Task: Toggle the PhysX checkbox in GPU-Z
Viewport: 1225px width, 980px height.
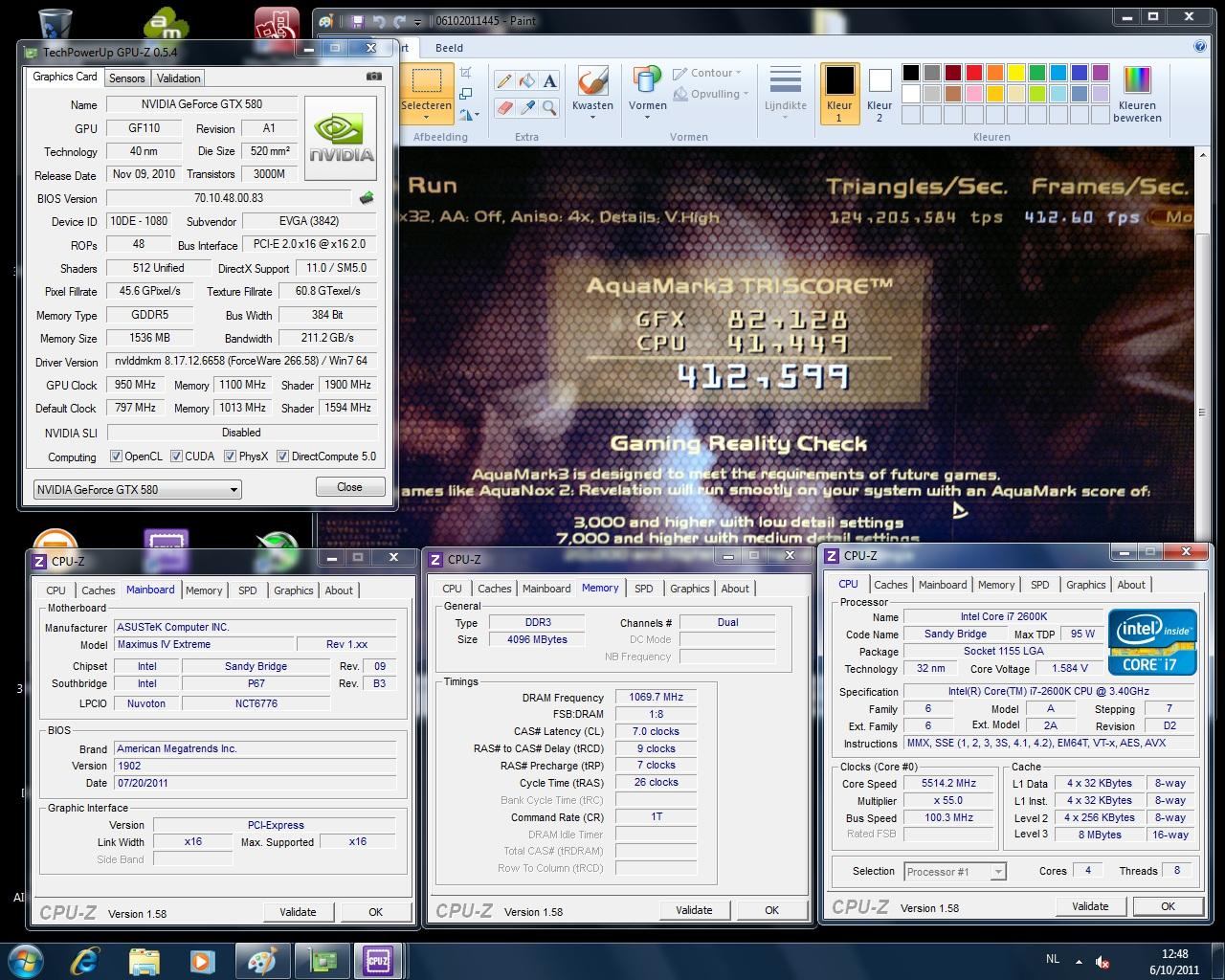Action: pyautogui.click(x=230, y=457)
